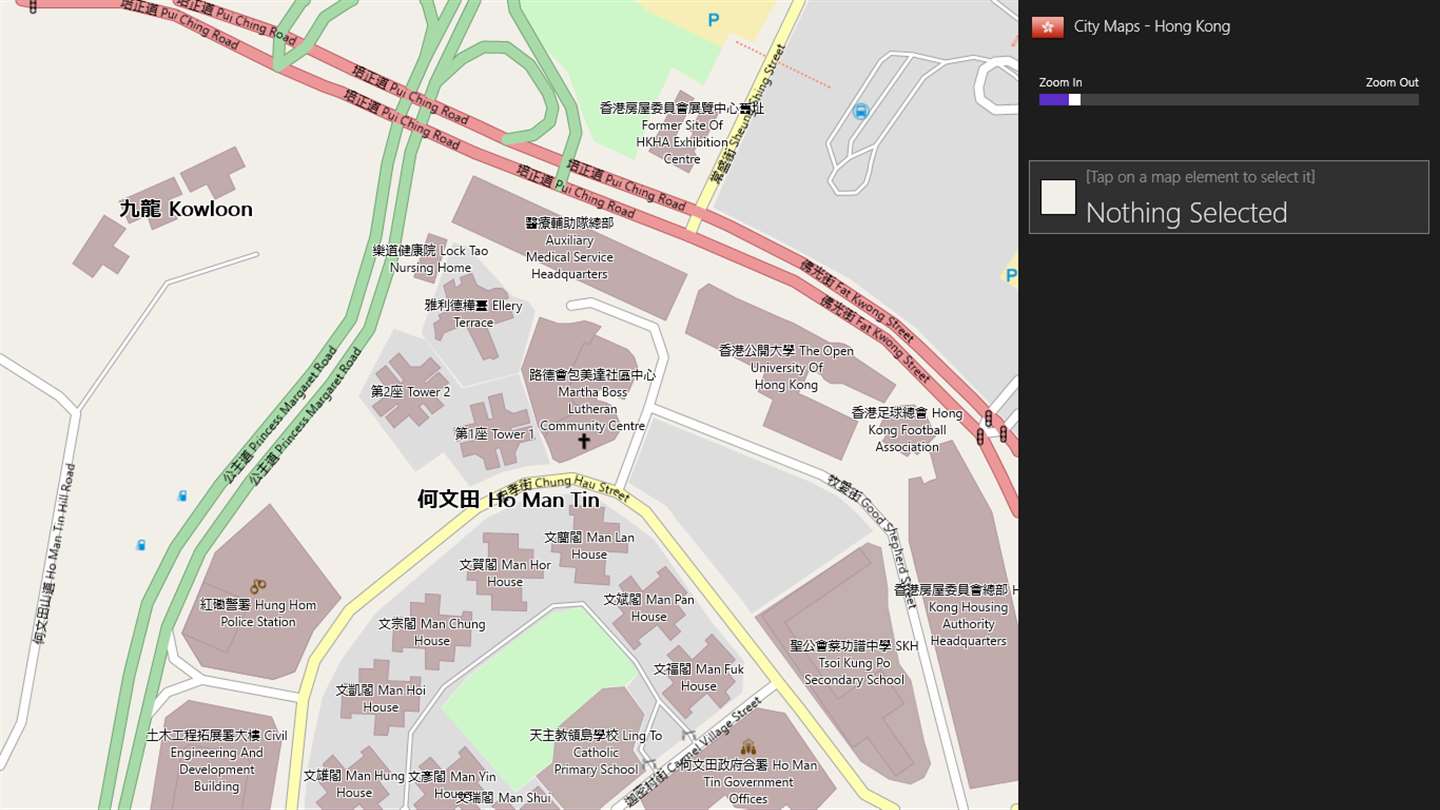Click the Nothing Selected info panel

pos(1229,197)
